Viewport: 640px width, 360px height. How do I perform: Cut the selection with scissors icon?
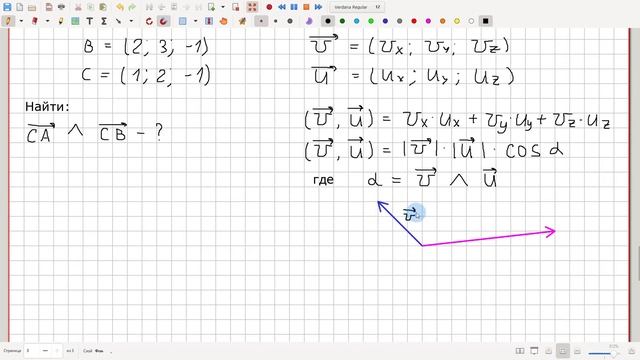point(78,7)
